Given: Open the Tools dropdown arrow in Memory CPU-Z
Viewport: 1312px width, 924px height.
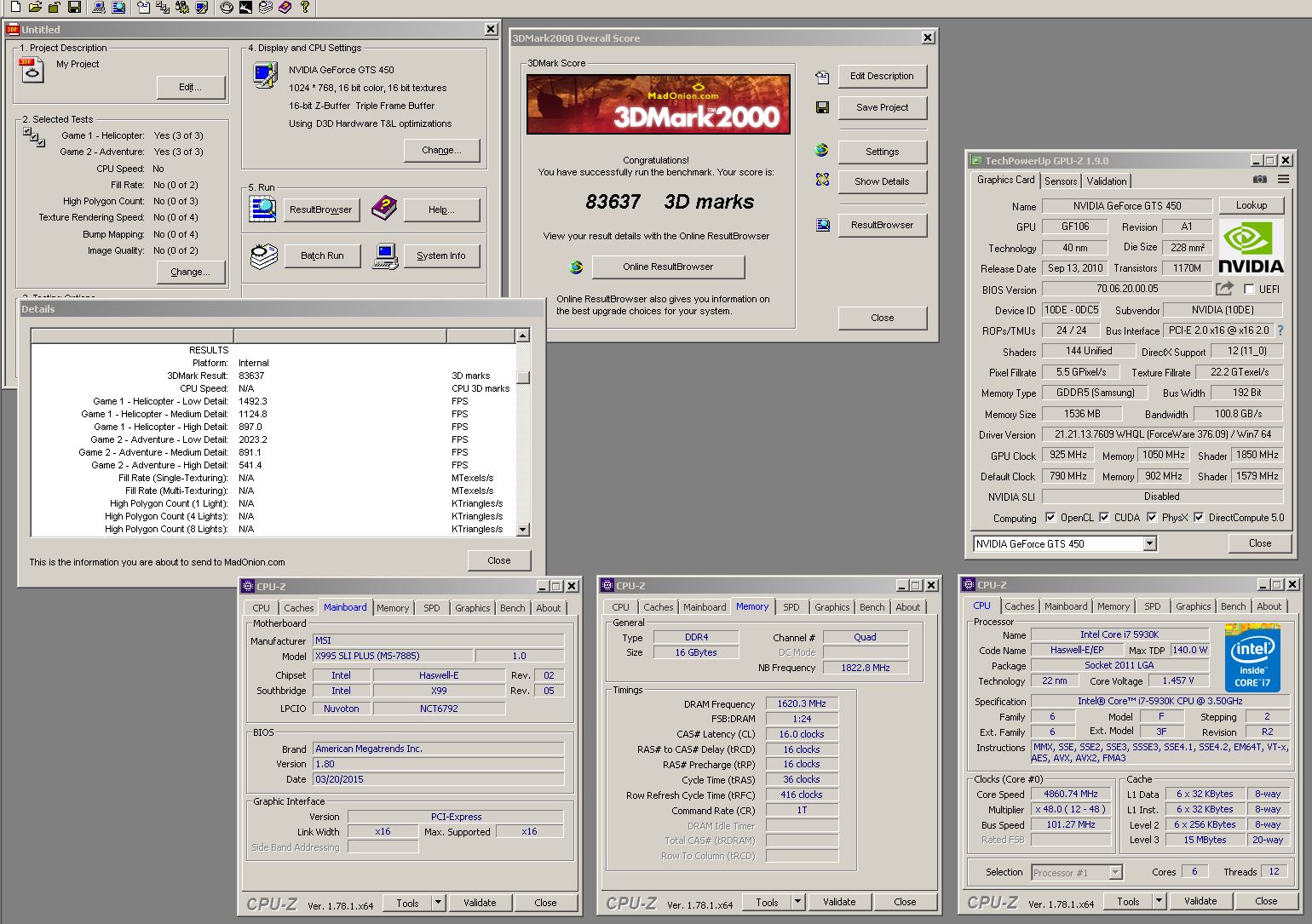Looking at the screenshot, I should coord(797,902).
